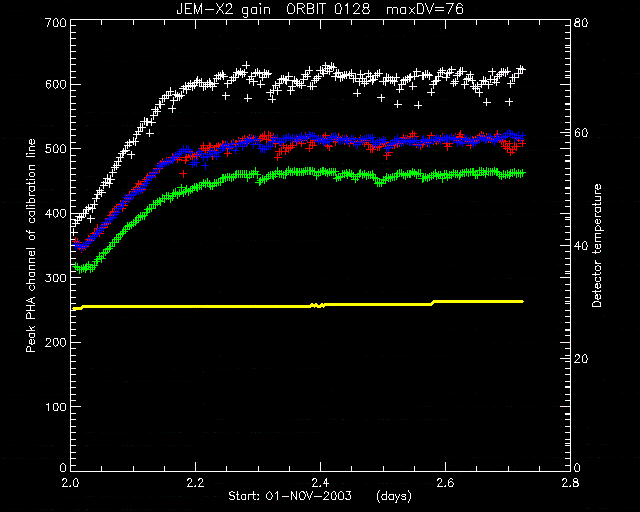Click the 20 tick label on right axis

[x=581, y=358]
